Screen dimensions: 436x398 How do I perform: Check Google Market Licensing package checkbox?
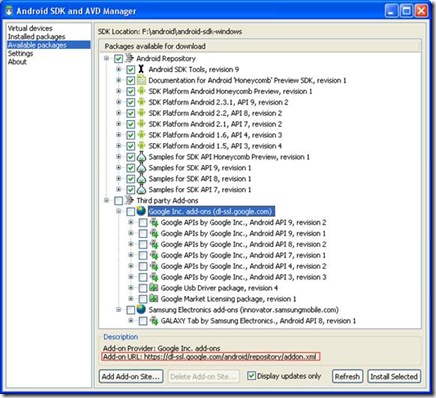[143, 299]
